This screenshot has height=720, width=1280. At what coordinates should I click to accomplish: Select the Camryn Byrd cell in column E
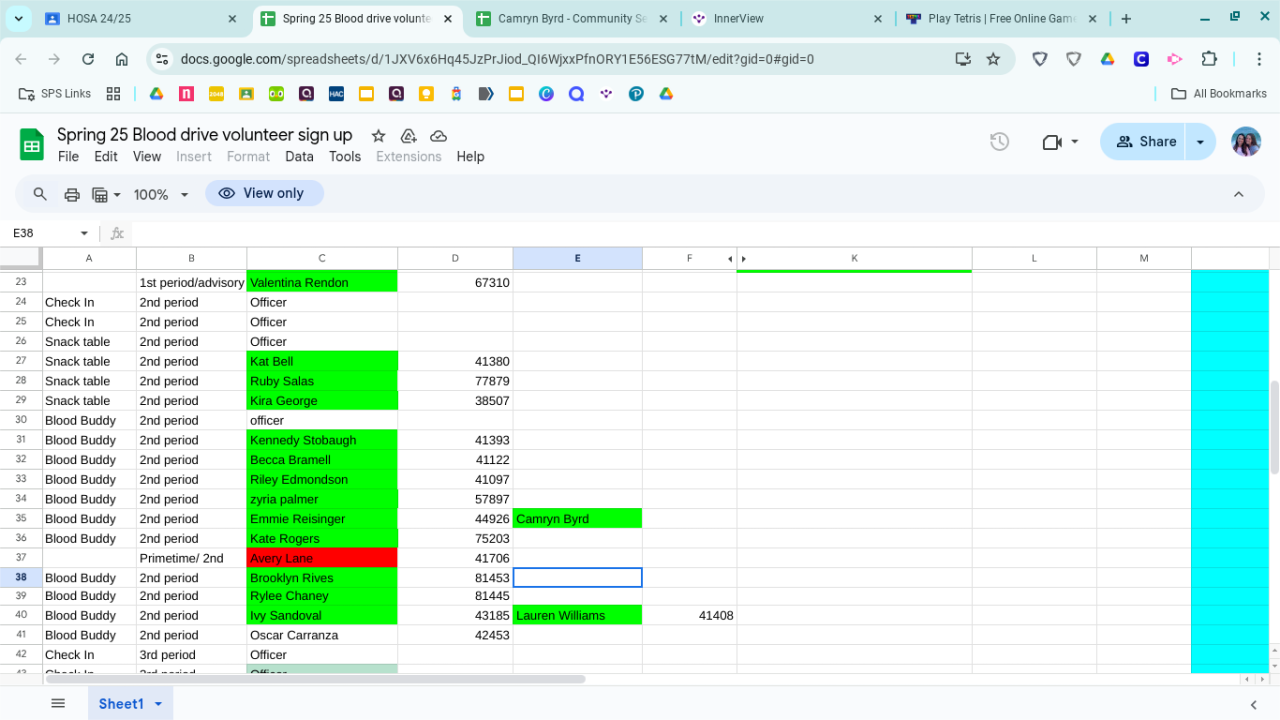click(x=577, y=519)
